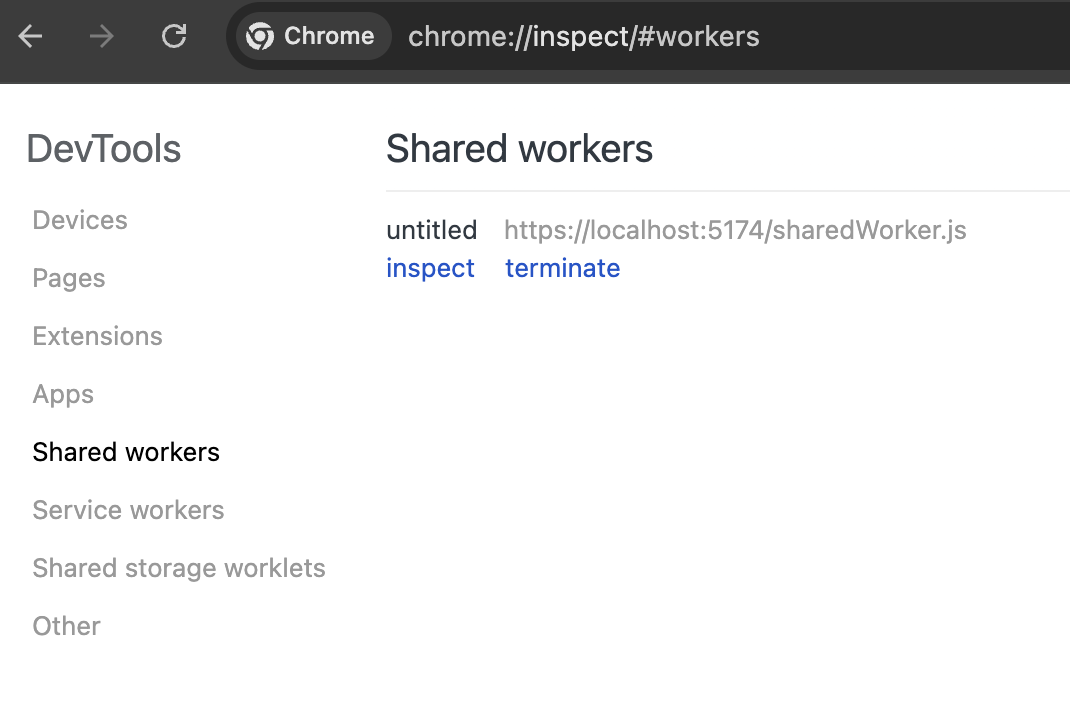Reload the chrome://inspect page
The width and height of the screenshot is (1070, 710).
pos(174,36)
